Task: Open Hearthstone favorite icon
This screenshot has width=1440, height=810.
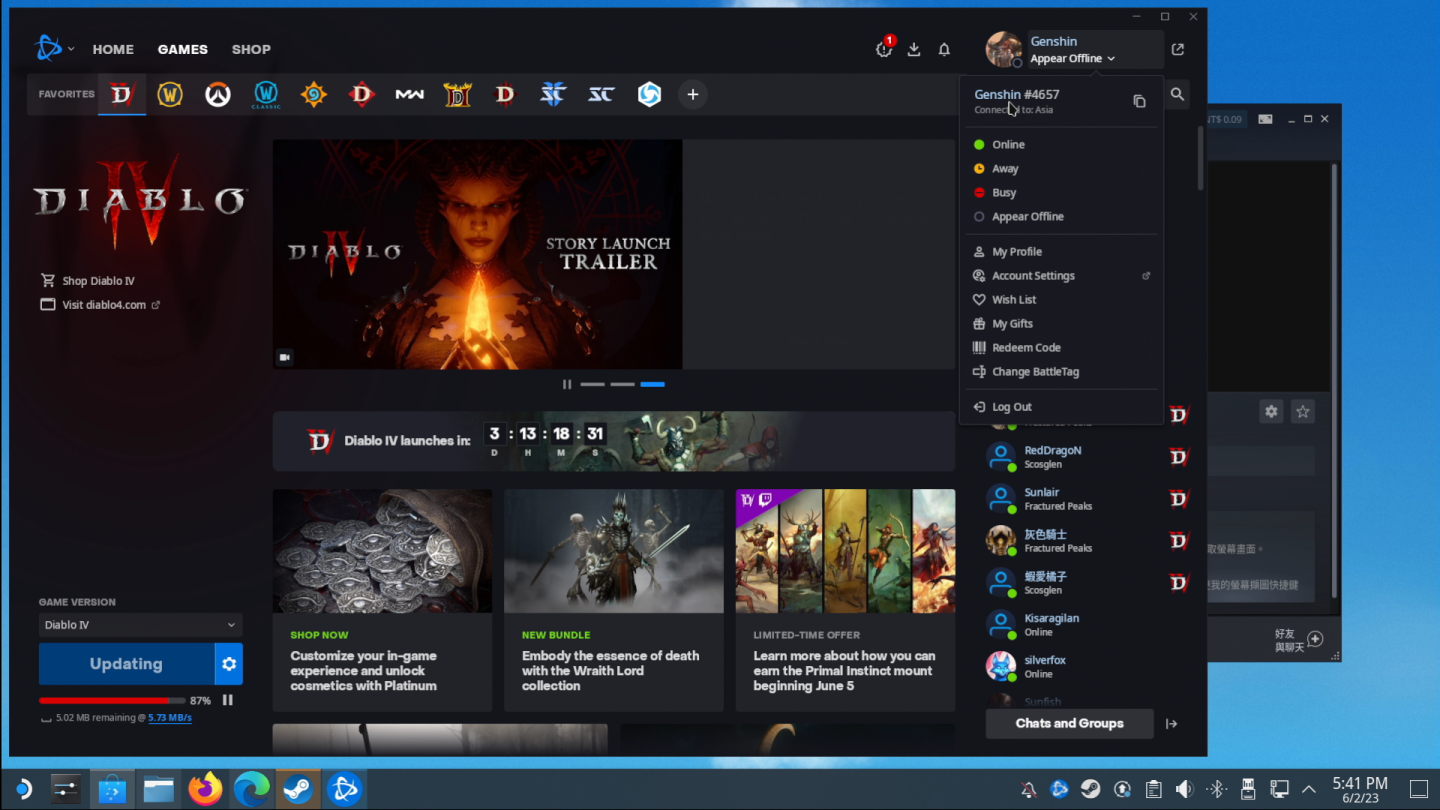Action: point(314,95)
